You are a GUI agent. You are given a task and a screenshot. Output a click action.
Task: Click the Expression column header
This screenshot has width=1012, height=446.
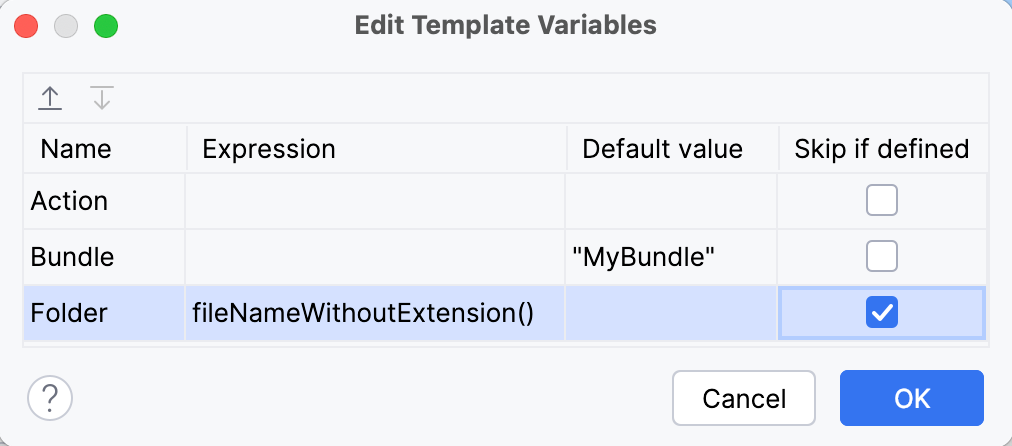pos(268,149)
